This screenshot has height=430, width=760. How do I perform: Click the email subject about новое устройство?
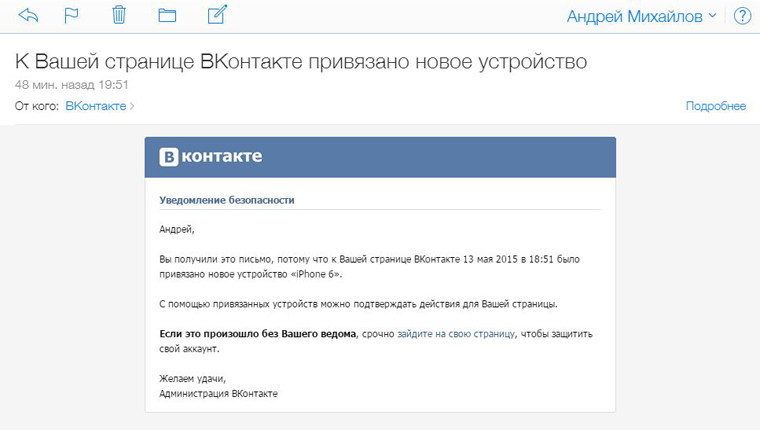(x=301, y=62)
